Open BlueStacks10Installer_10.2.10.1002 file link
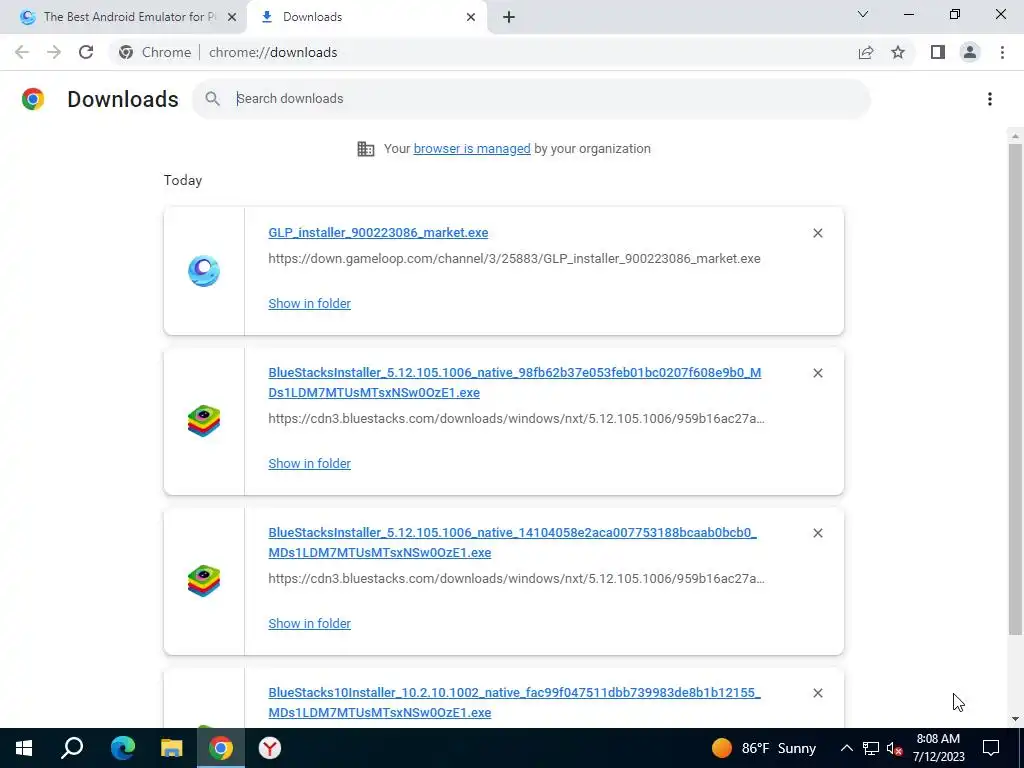1024x768 pixels. (x=515, y=703)
